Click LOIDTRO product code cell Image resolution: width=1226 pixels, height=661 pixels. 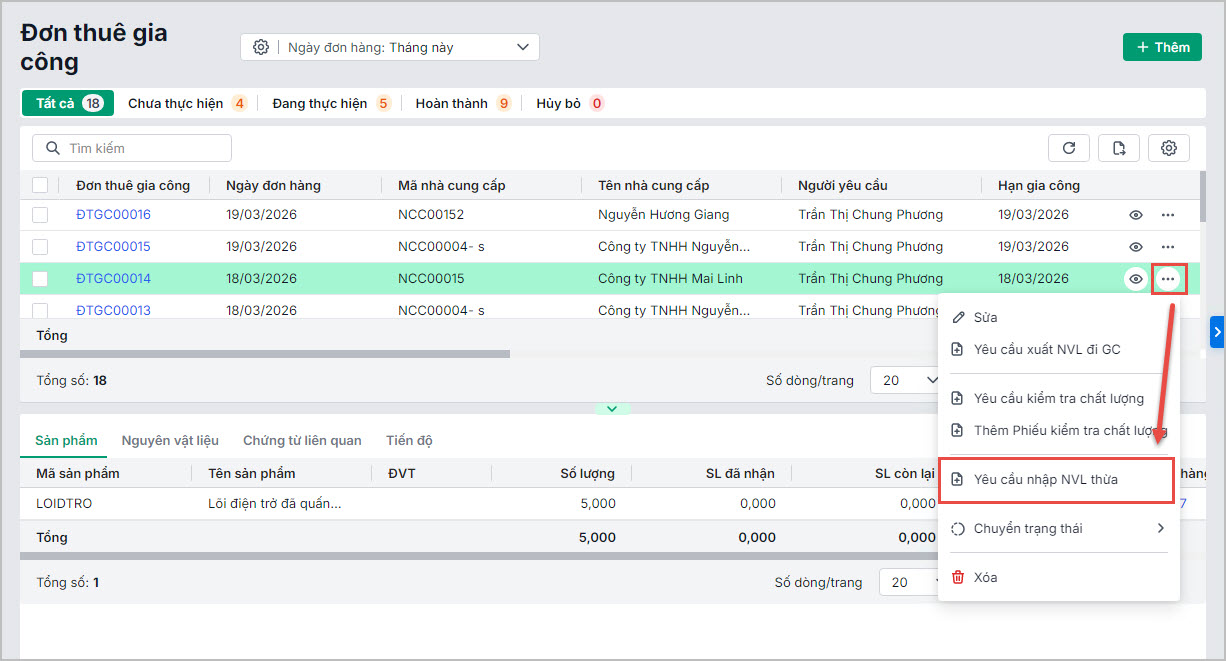coord(64,503)
